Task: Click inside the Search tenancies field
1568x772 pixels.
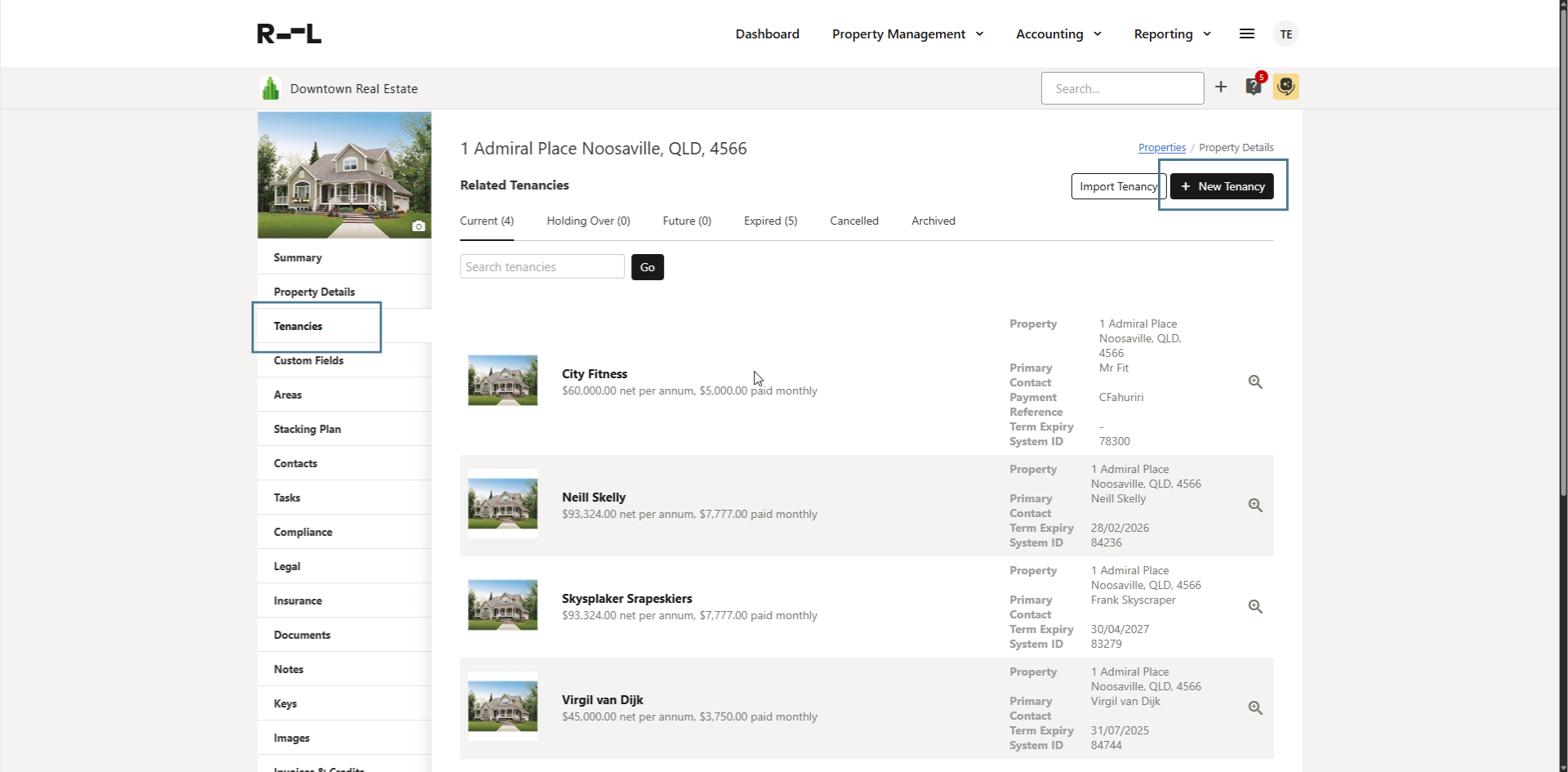Action: 541,266
